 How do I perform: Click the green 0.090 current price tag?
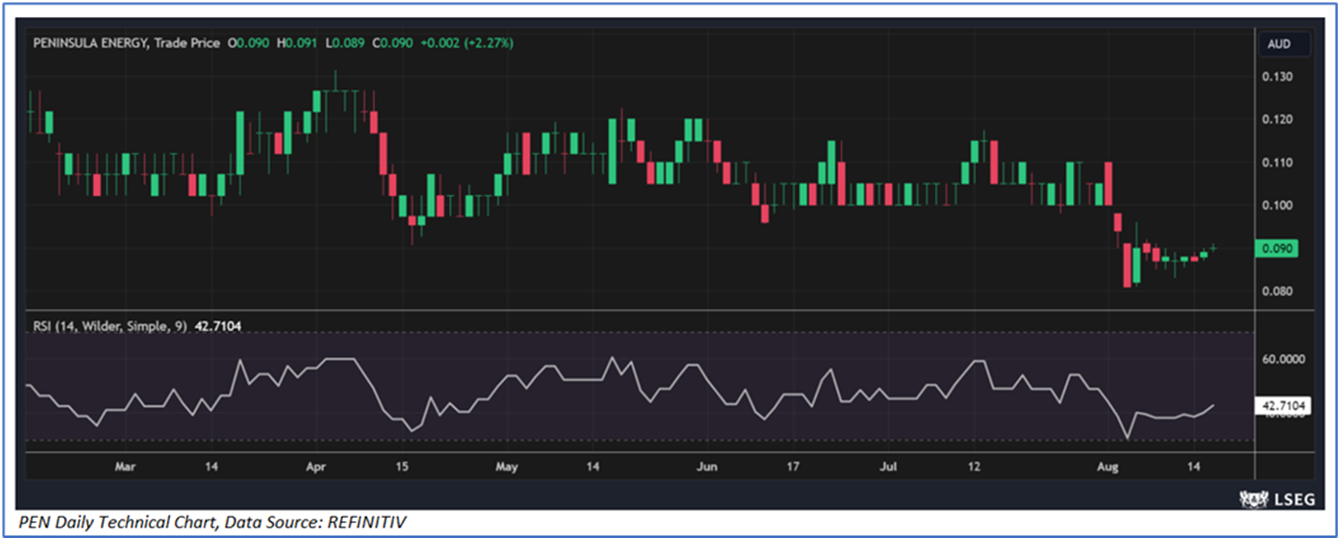coord(1279,250)
